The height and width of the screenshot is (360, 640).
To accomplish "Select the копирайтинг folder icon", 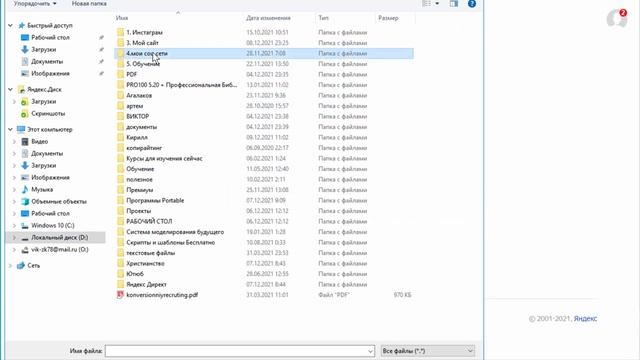I will click(120, 148).
